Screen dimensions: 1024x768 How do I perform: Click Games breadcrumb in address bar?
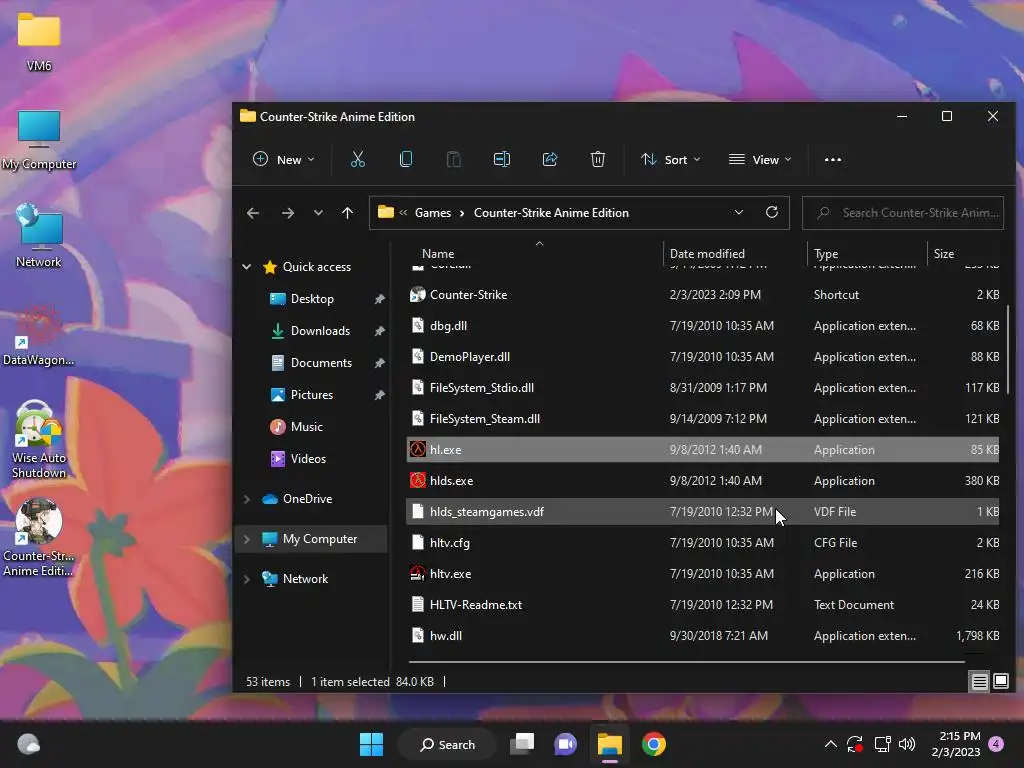pyautogui.click(x=433, y=213)
